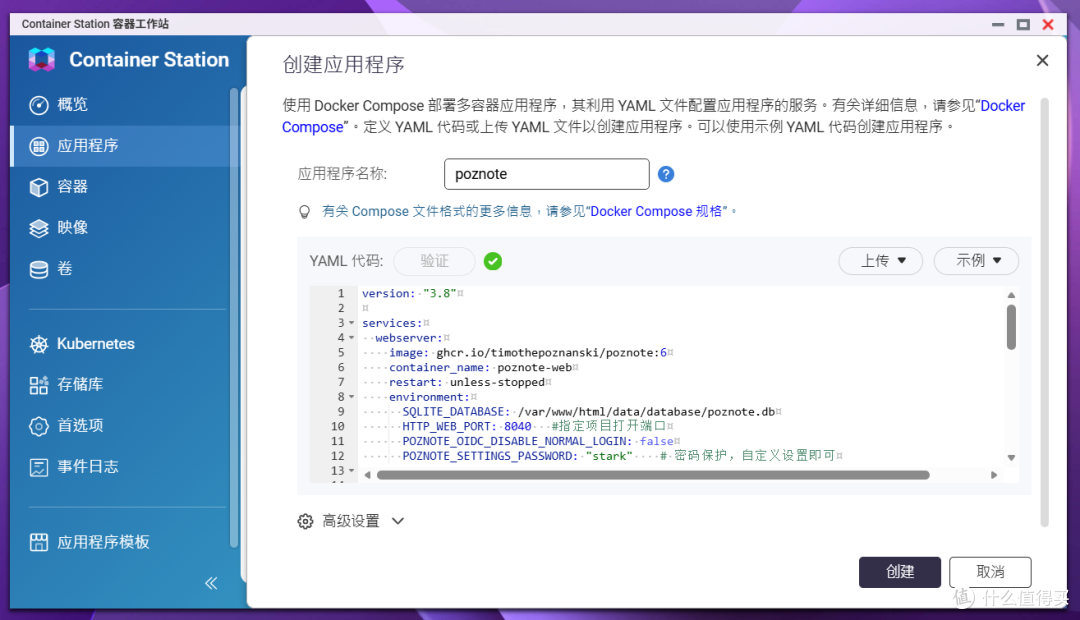
Task: Collapse the webserver fold arrow on line 4
Action: [x=351, y=338]
